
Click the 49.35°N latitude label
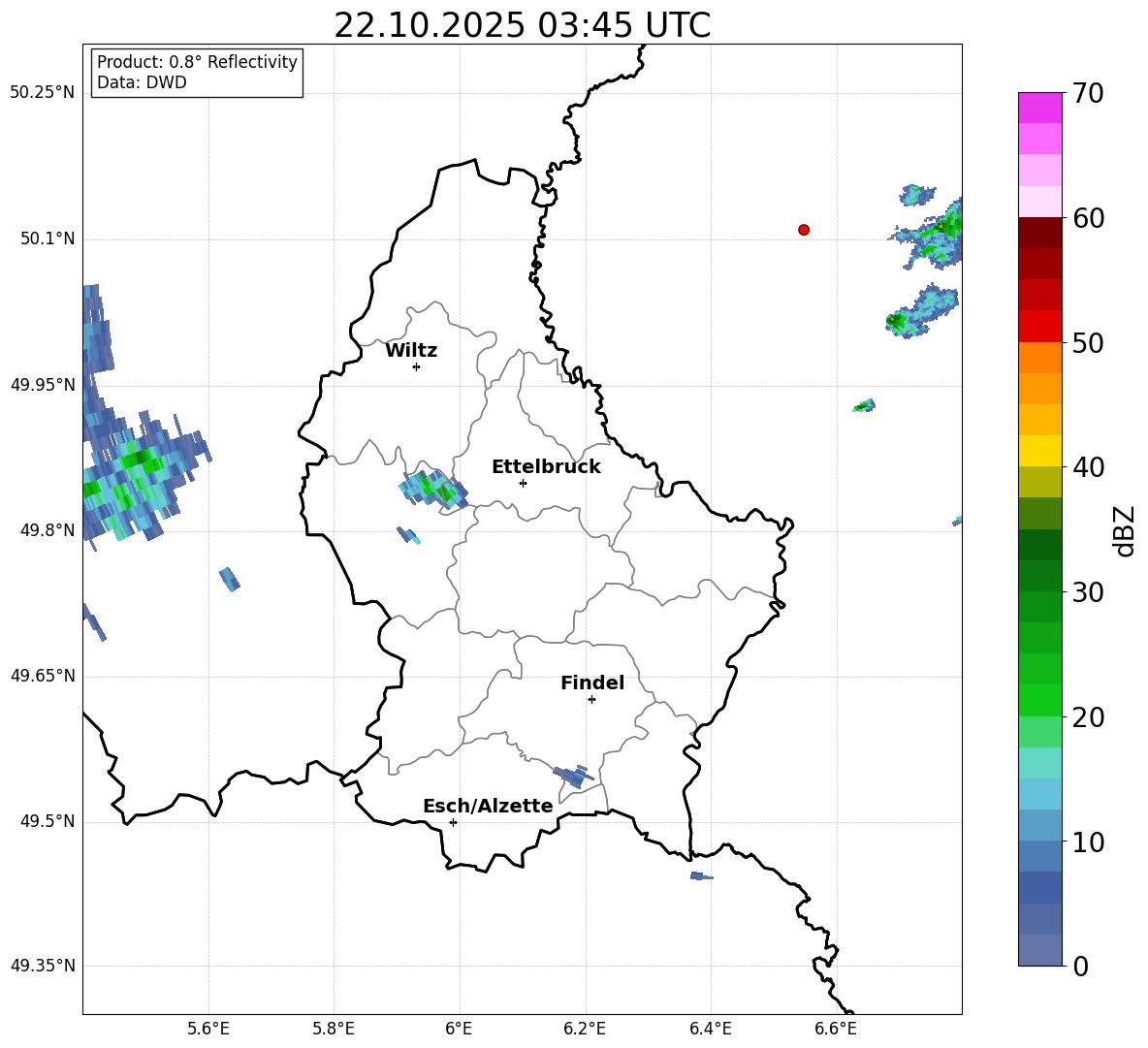(43, 966)
